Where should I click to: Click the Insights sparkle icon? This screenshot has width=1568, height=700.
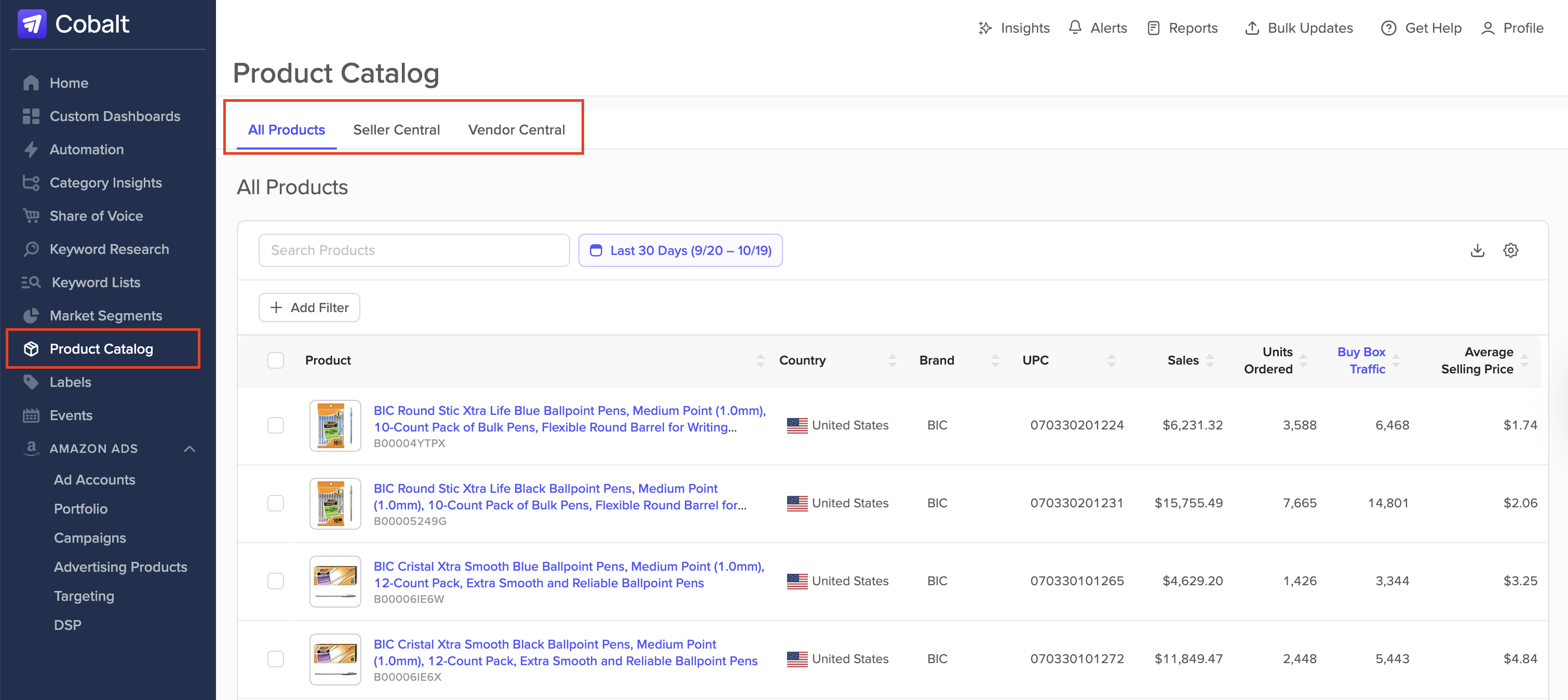[x=984, y=28]
